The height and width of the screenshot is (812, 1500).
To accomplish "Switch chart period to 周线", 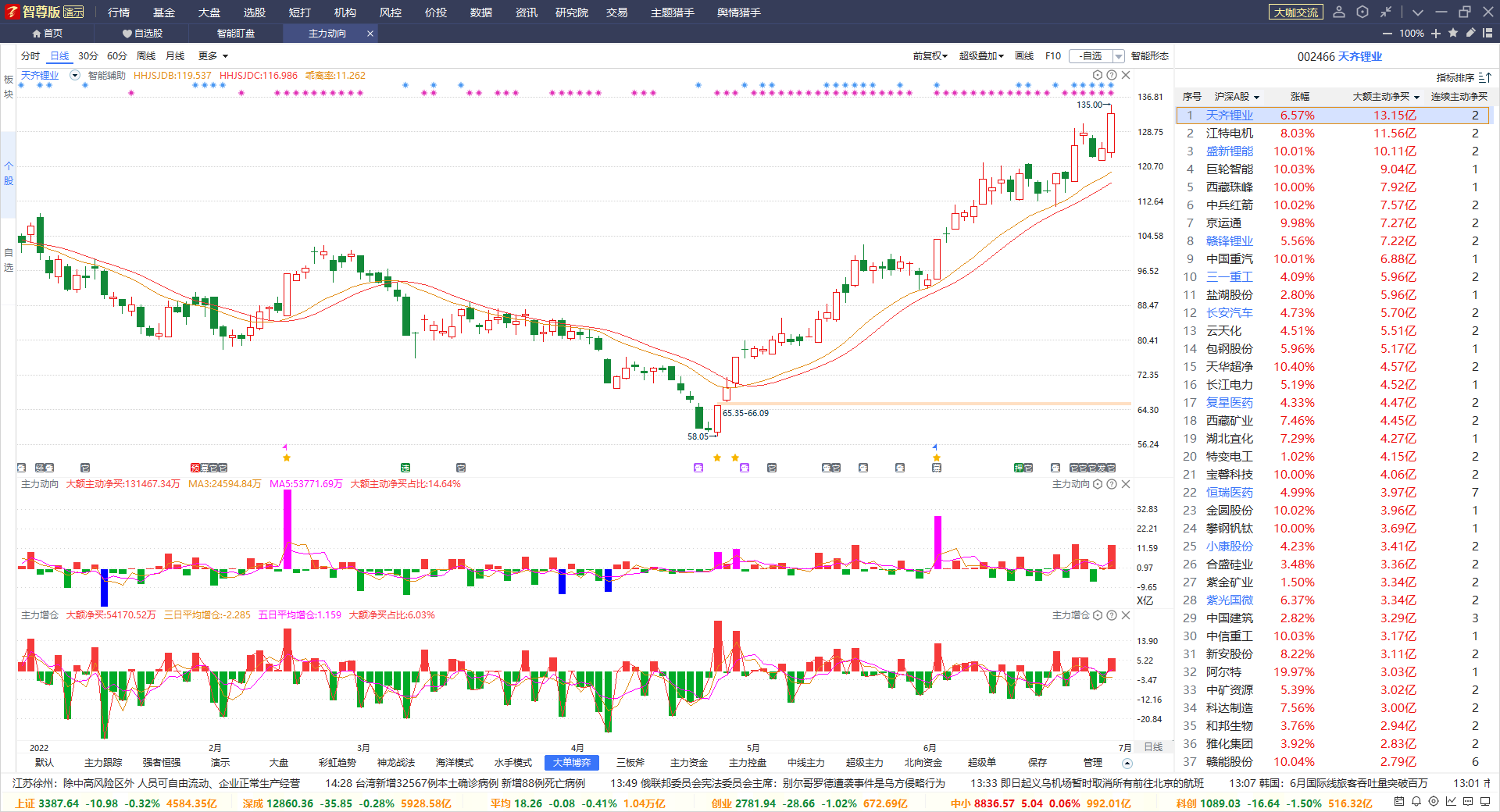I will point(146,56).
